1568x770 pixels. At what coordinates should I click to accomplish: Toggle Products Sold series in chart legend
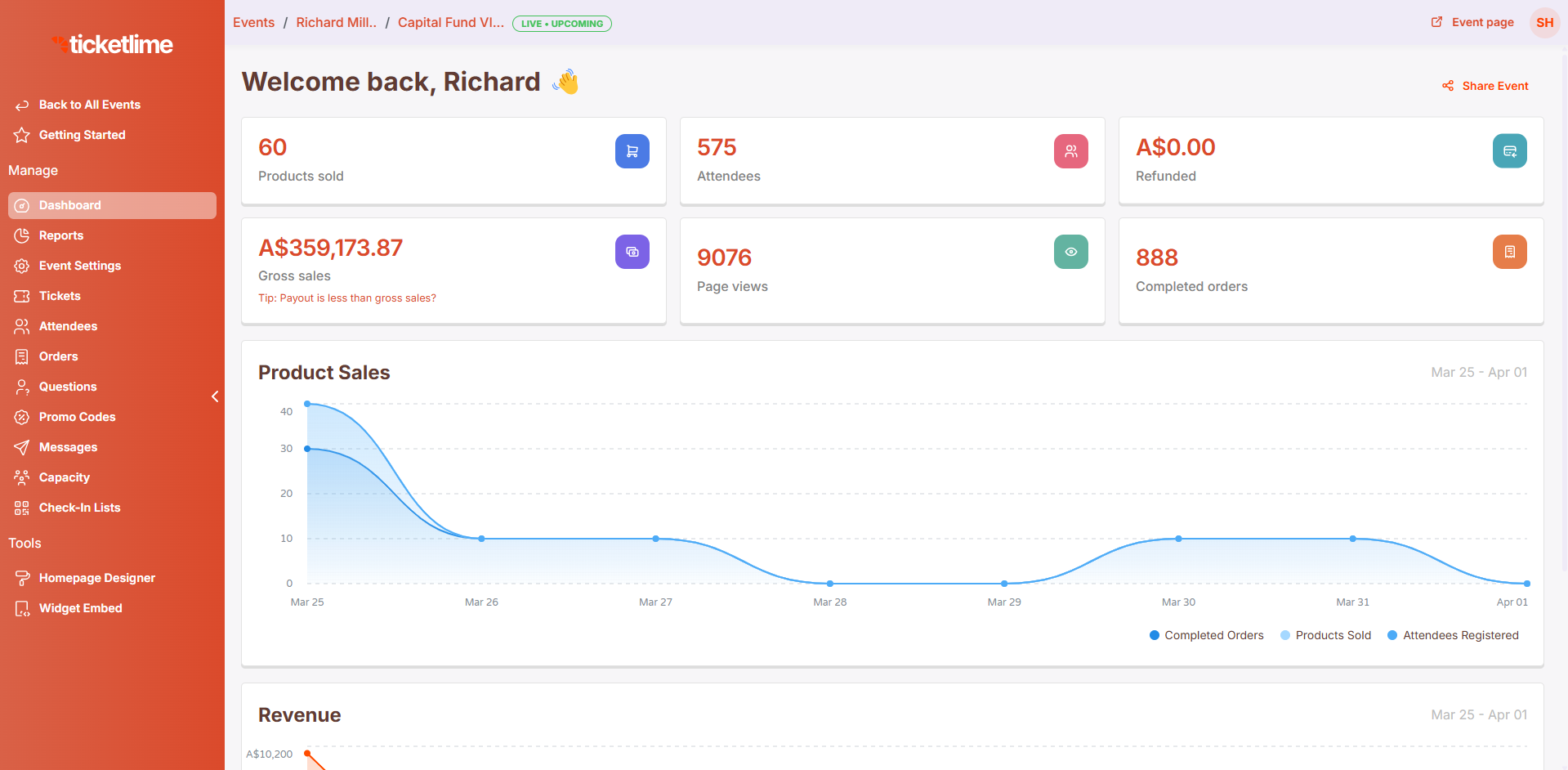1325,635
